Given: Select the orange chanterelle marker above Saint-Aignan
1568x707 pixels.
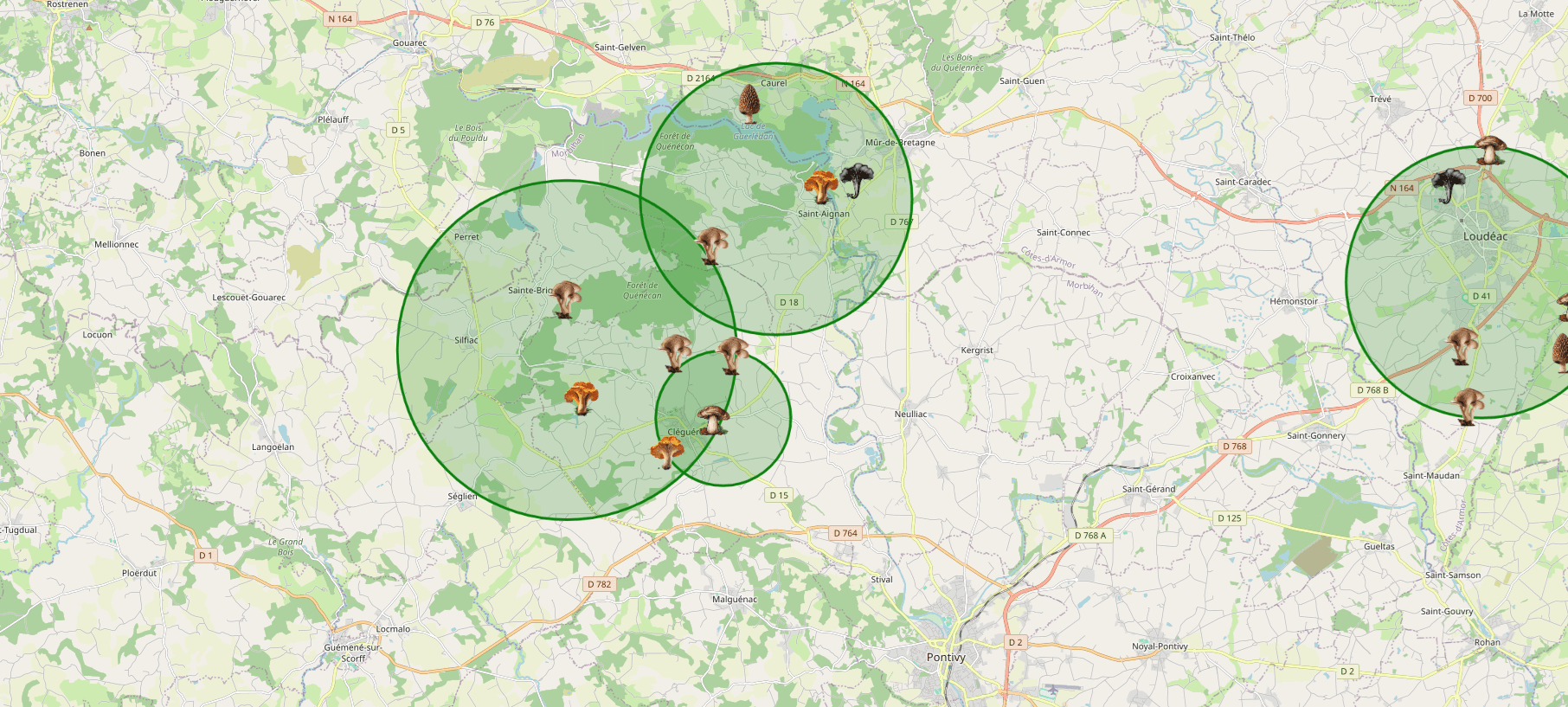Looking at the screenshot, I should (x=820, y=186).
